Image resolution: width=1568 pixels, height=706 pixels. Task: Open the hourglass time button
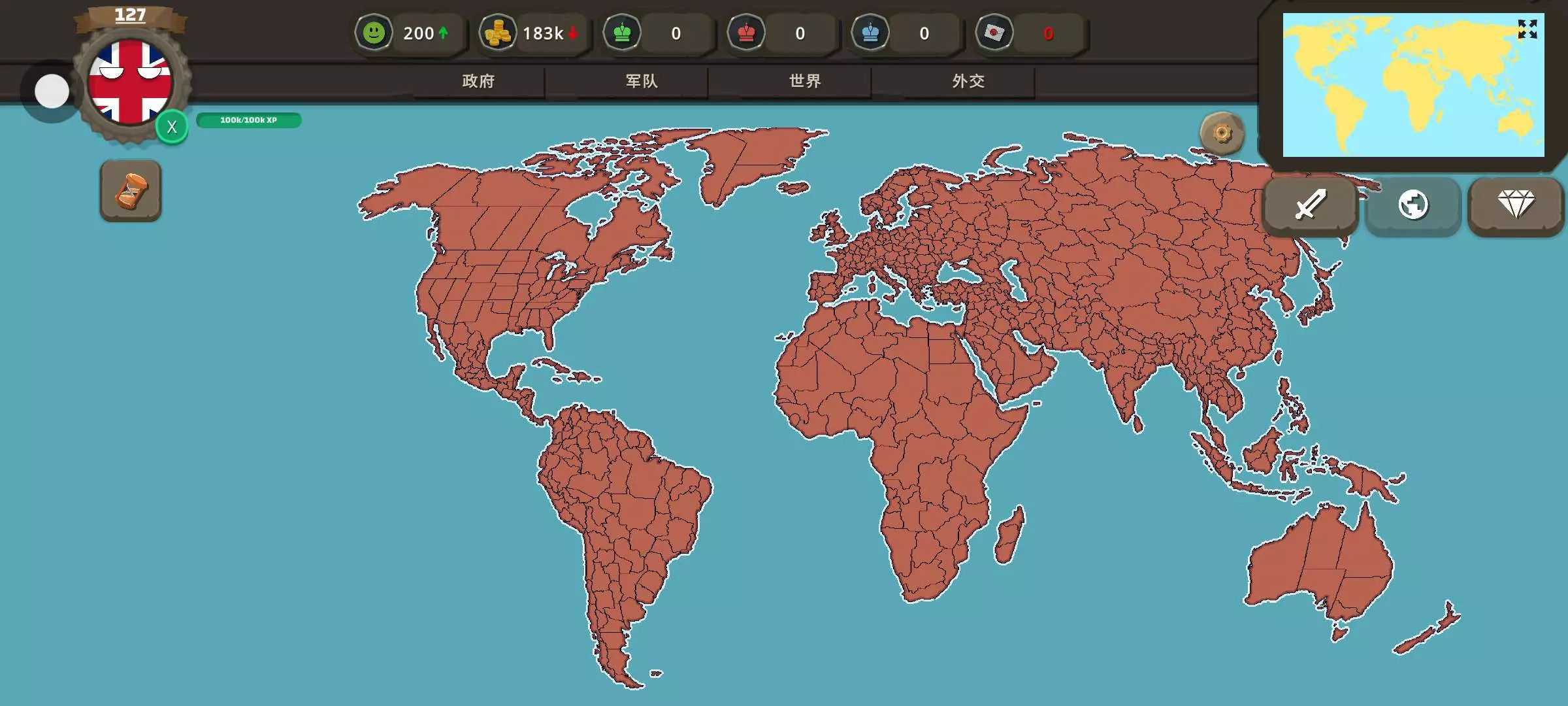(x=131, y=191)
